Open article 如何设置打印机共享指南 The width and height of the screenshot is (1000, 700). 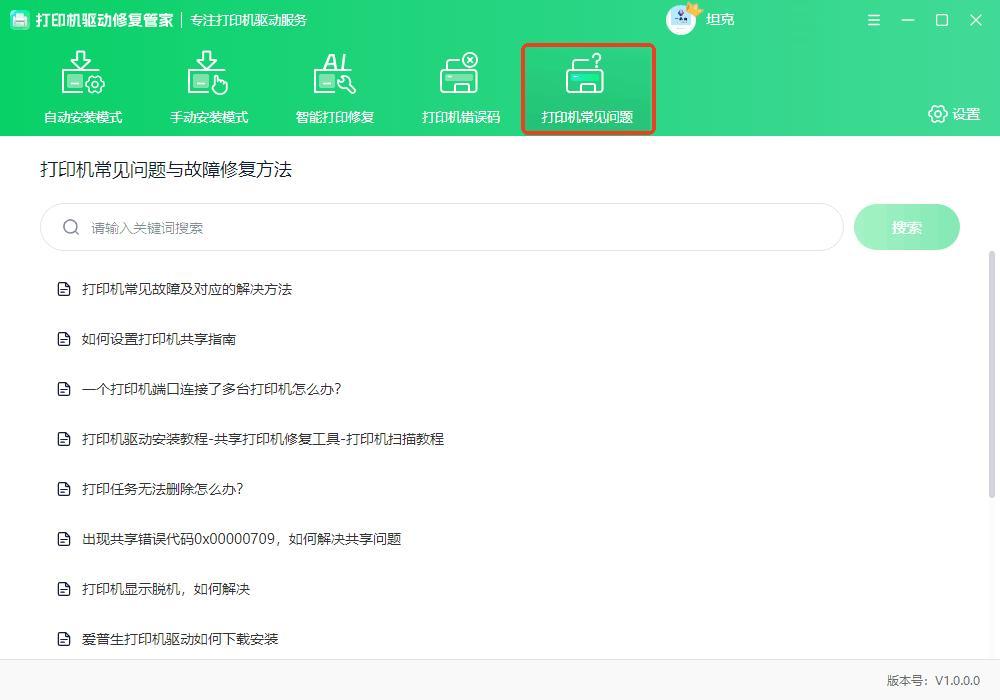pyautogui.click(x=158, y=339)
